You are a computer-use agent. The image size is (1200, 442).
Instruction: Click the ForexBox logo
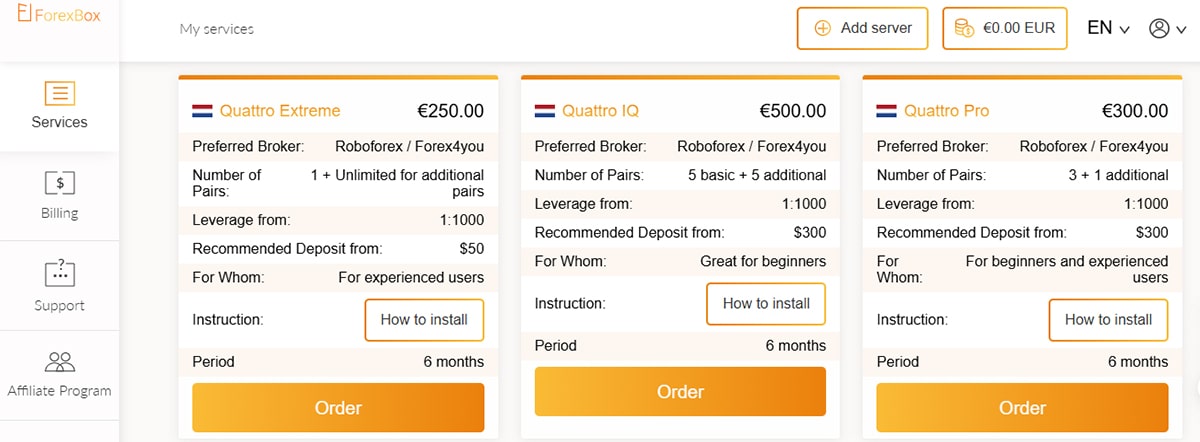pos(59,13)
